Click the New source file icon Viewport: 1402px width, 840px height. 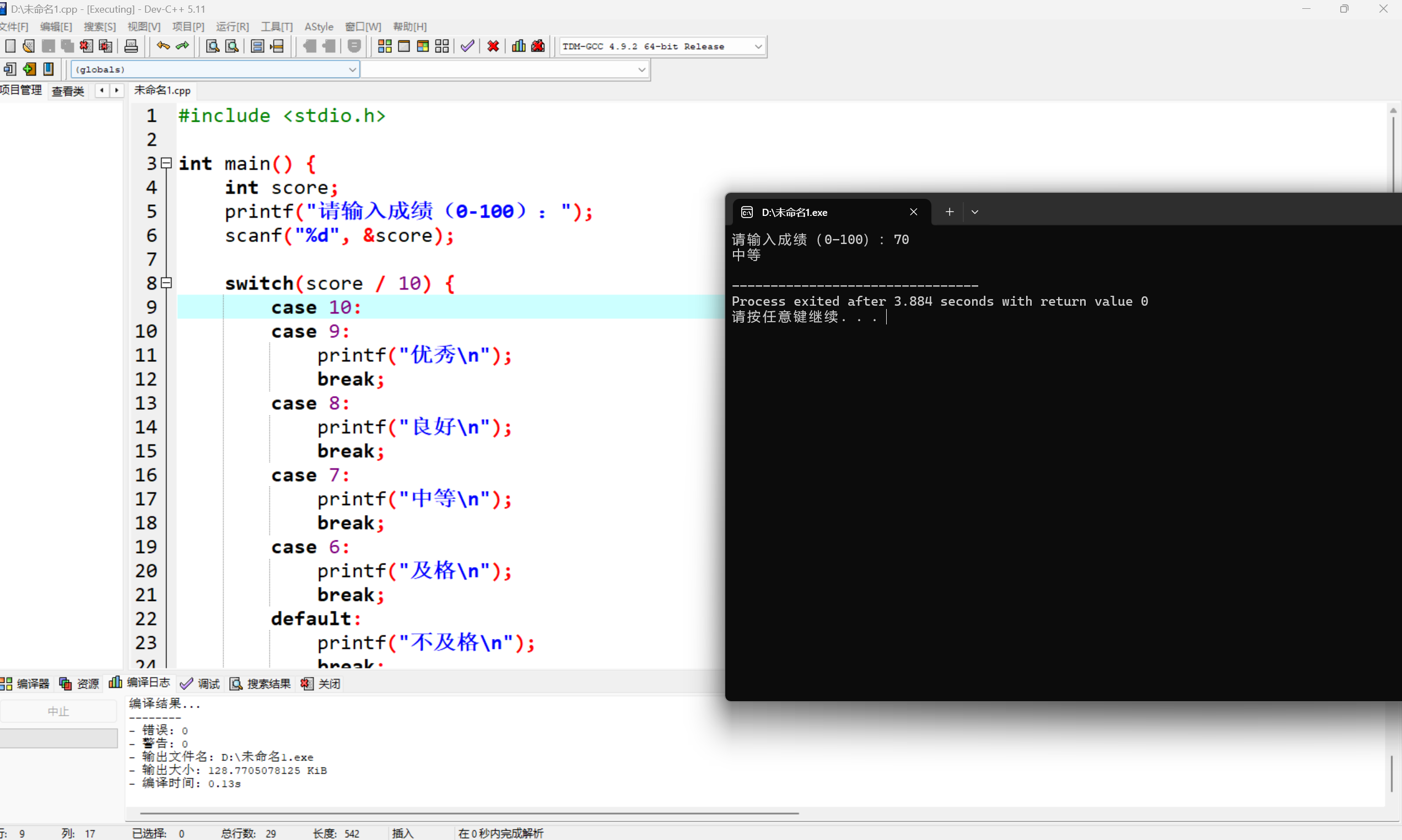tap(10, 46)
